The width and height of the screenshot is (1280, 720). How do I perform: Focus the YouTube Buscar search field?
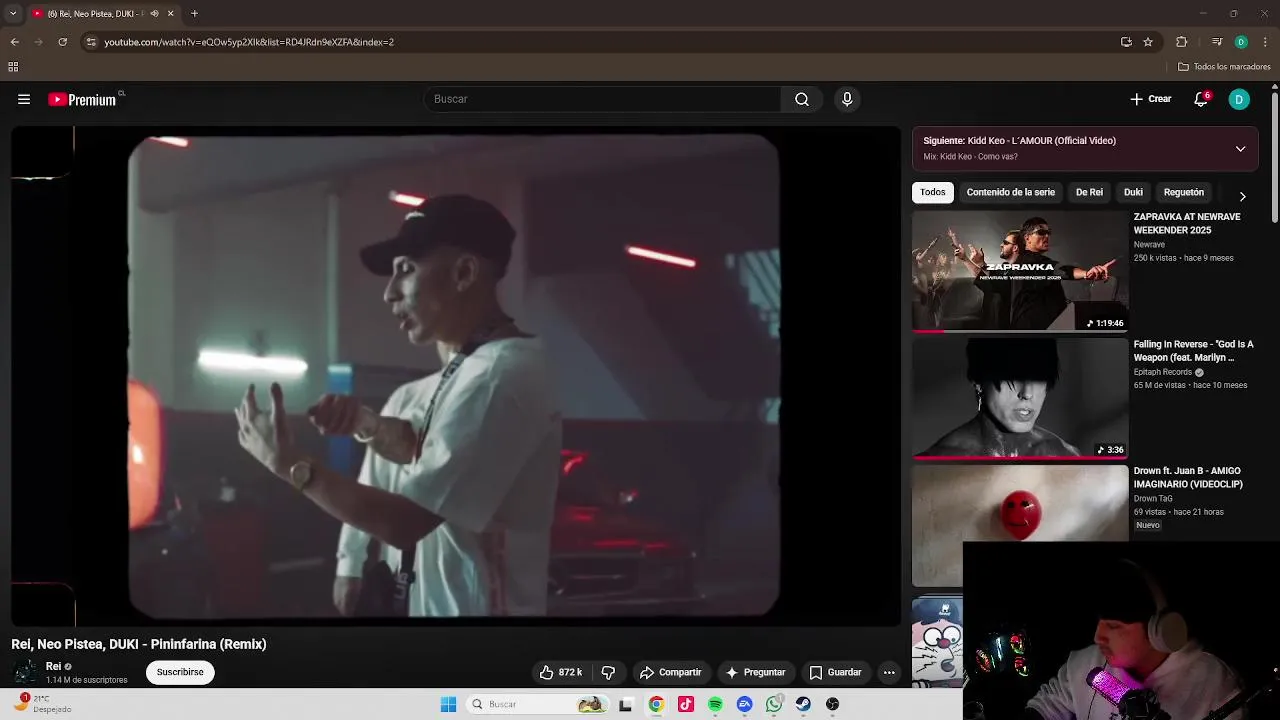point(603,99)
